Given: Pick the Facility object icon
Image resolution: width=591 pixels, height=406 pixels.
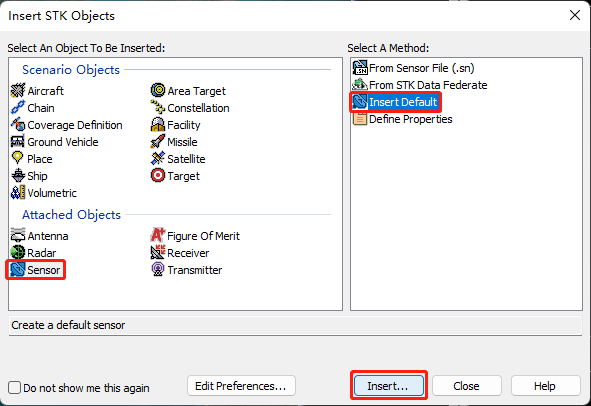Looking at the screenshot, I should [158, 125].
